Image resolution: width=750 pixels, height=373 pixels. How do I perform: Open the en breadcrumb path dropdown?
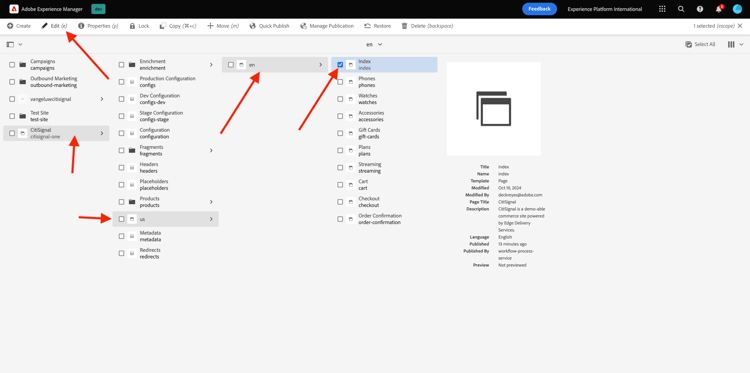[x=375, y=44]
